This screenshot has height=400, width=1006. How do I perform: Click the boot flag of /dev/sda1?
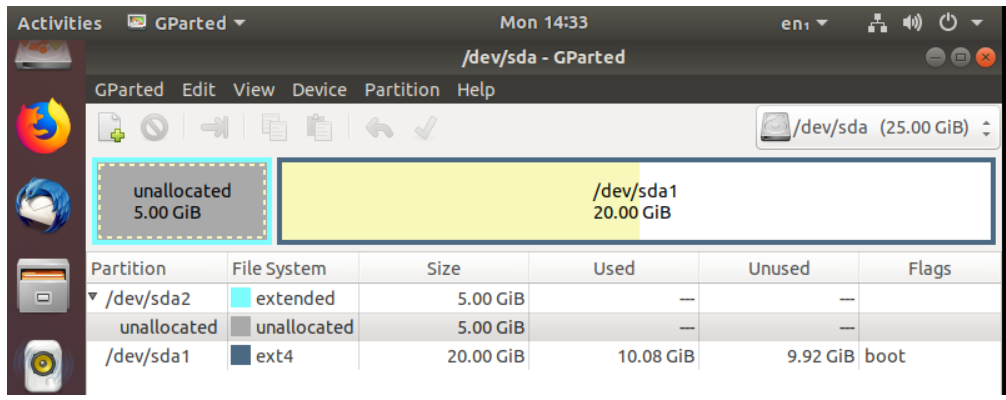point(885,356)
